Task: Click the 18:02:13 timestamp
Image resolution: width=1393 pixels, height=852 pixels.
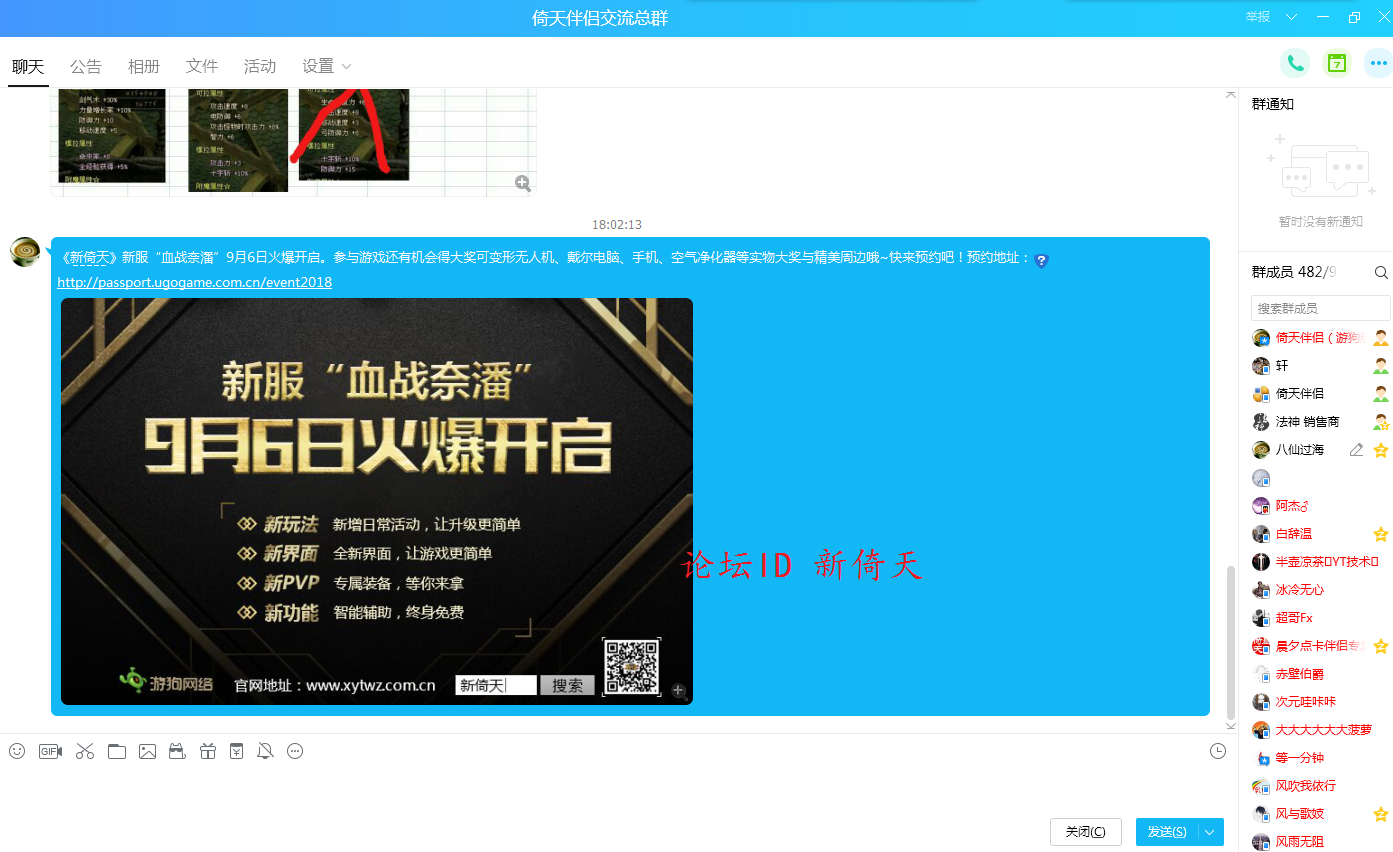Action: click(617, 225)
